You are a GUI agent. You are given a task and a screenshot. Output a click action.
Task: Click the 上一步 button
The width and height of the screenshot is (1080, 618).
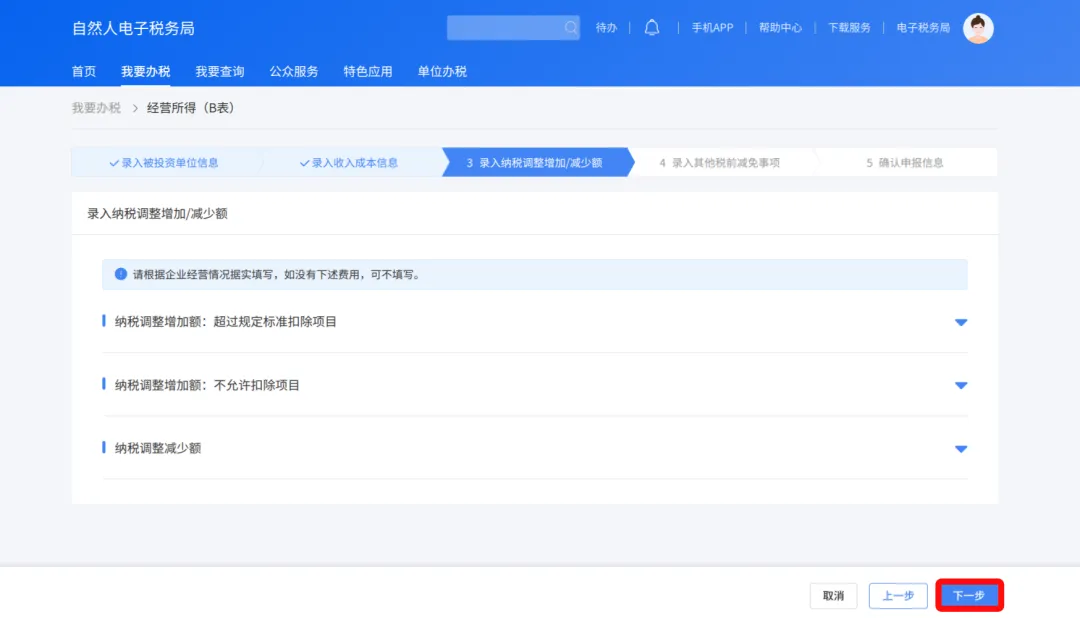898,595
